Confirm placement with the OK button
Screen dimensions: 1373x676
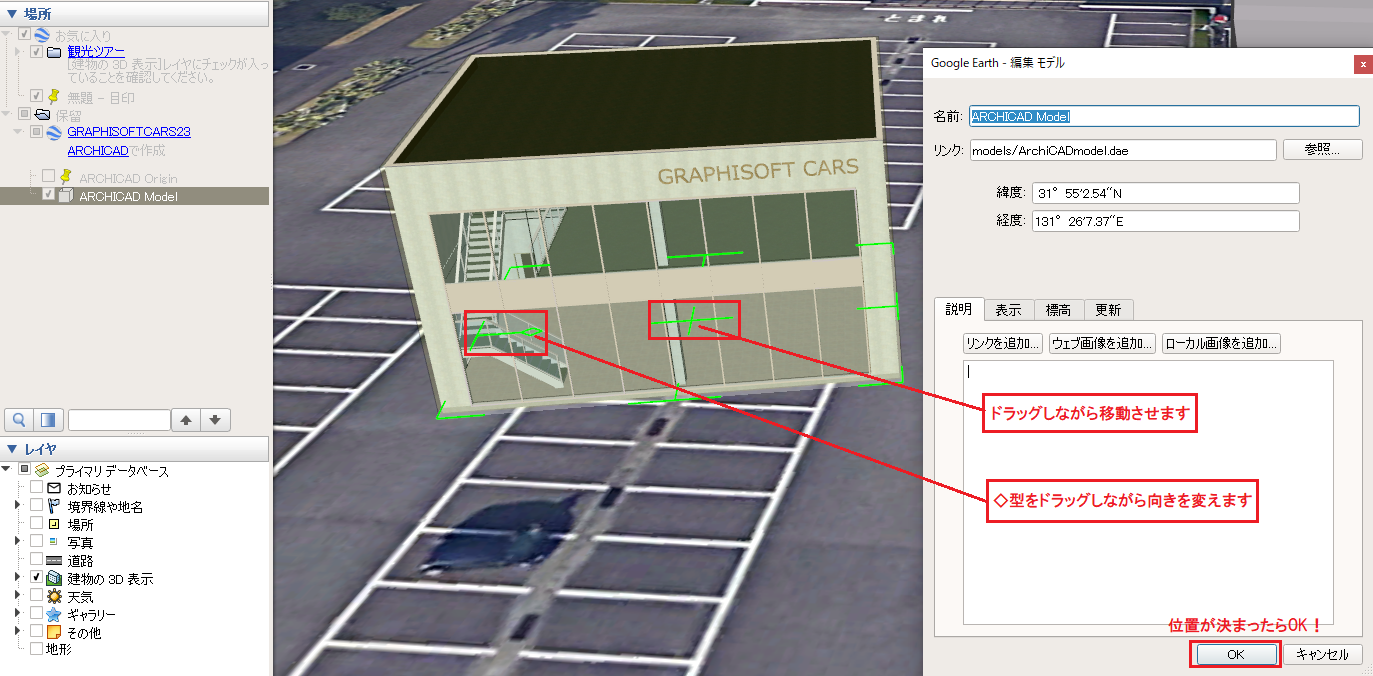tap(1235, 654)
